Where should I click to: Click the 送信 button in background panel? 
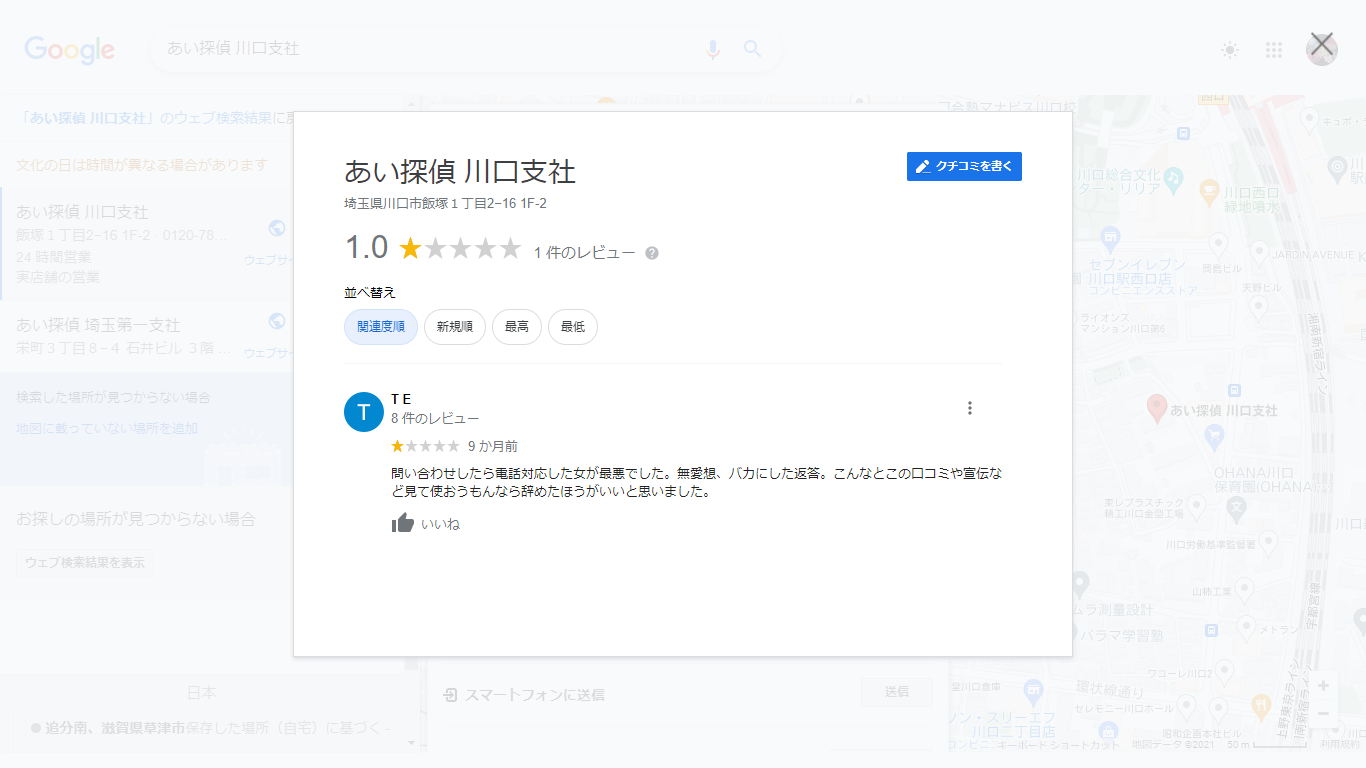897,692
